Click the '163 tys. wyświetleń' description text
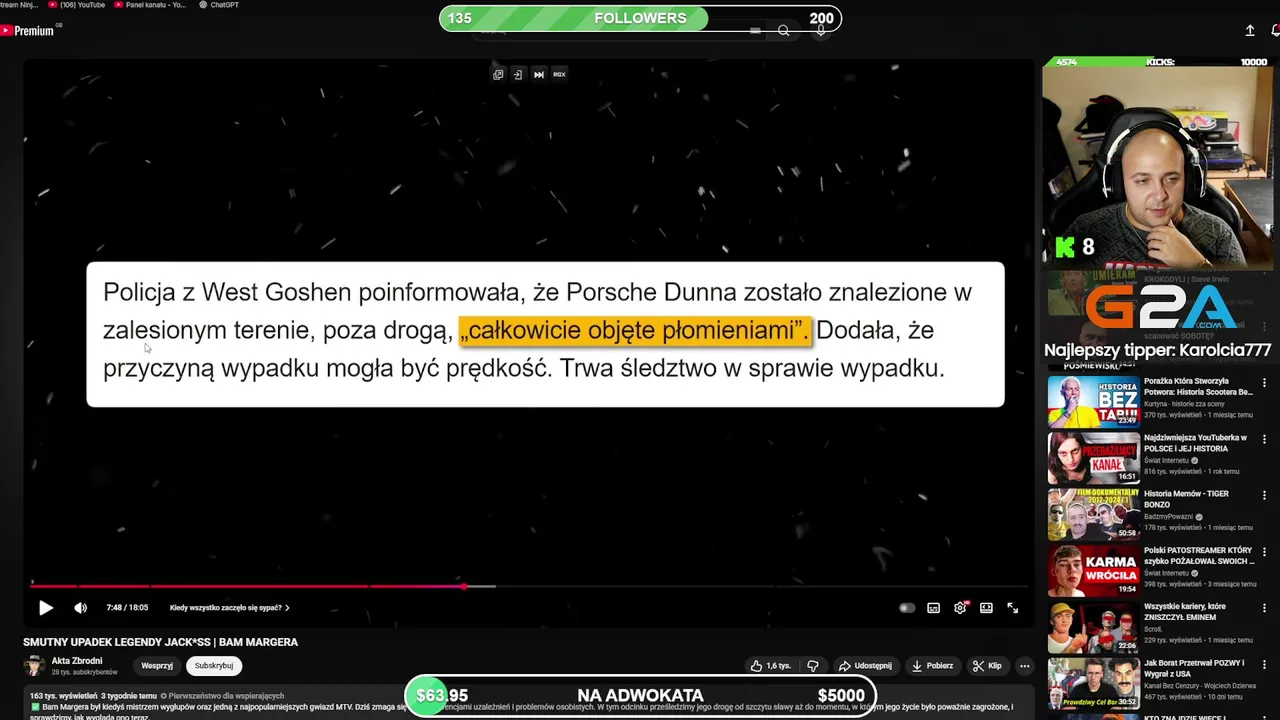The image size is (1280, 720). 63,696
